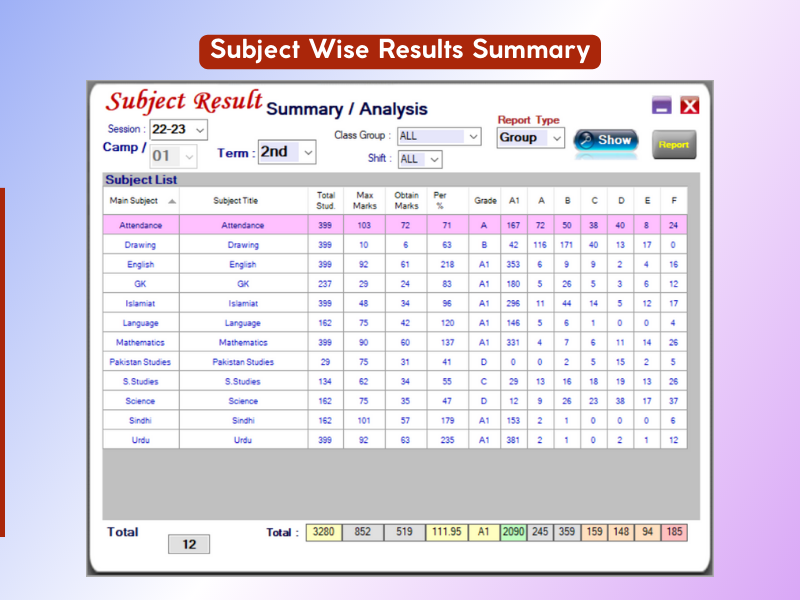Select the Attendance row in subject list
Image resolution: width=800 pixels, height=600 pixels.
[141, 226]
